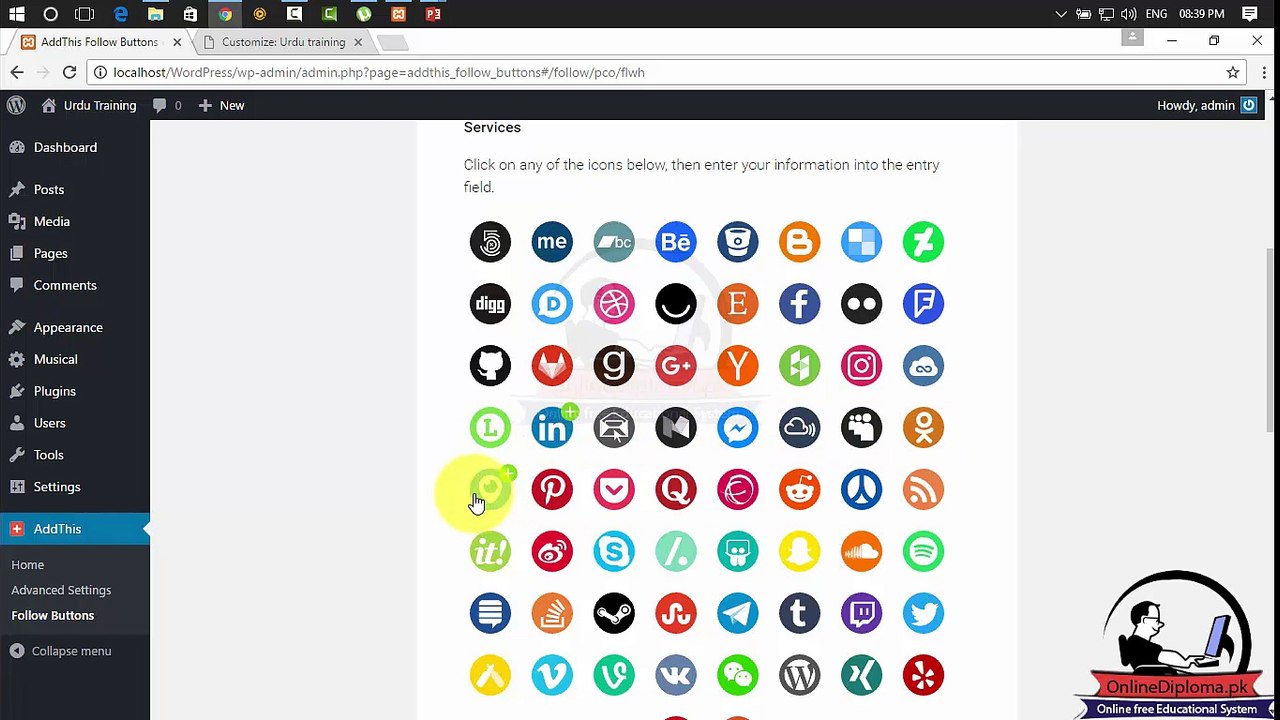The height and width of the screenshot is (720, 1280).
Task: Collapse the WordPress admin menu
Action: click(x=60, y=651)
